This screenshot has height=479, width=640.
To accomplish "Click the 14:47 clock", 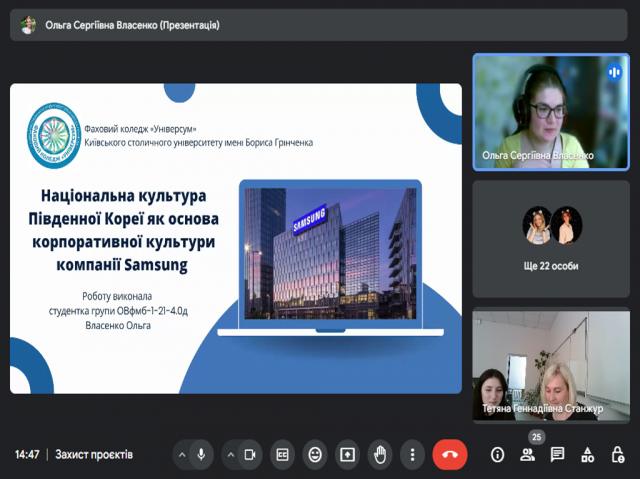I will pyautogui.click(x=27, y=455).
